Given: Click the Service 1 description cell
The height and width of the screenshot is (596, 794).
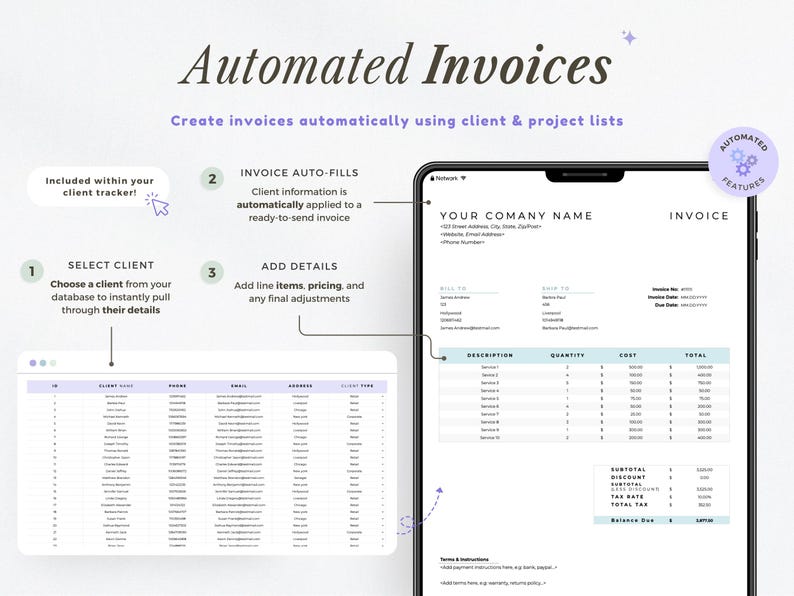Looking at the screenshot, I should 490,367.
